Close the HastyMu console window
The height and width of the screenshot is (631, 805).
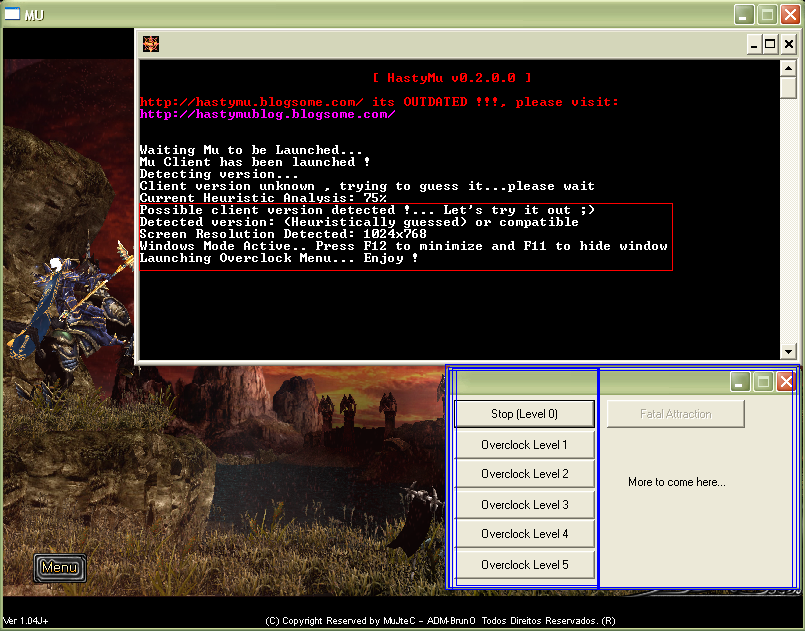coord(789,45)
